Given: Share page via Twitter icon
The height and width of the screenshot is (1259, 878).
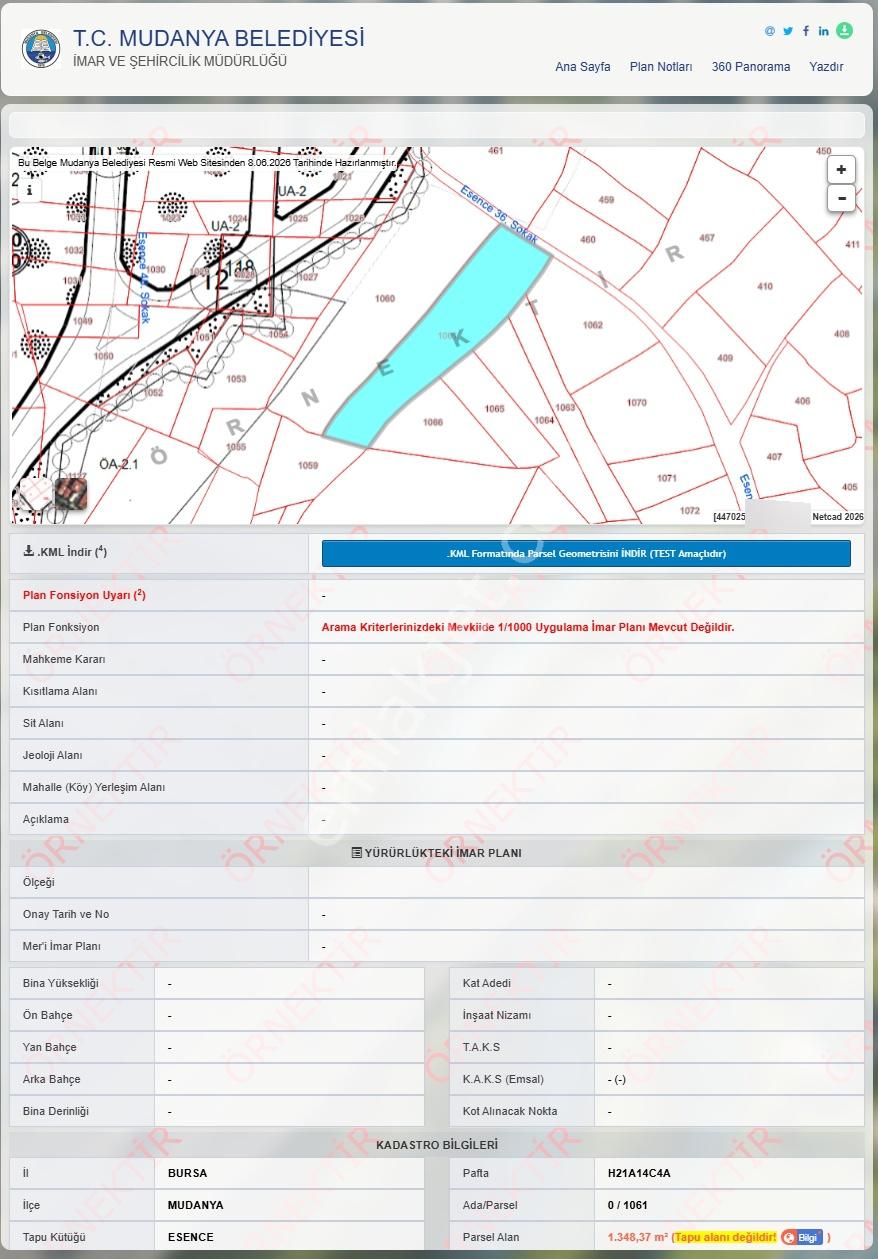Looking at the screenshot, I should click(788, 31).
